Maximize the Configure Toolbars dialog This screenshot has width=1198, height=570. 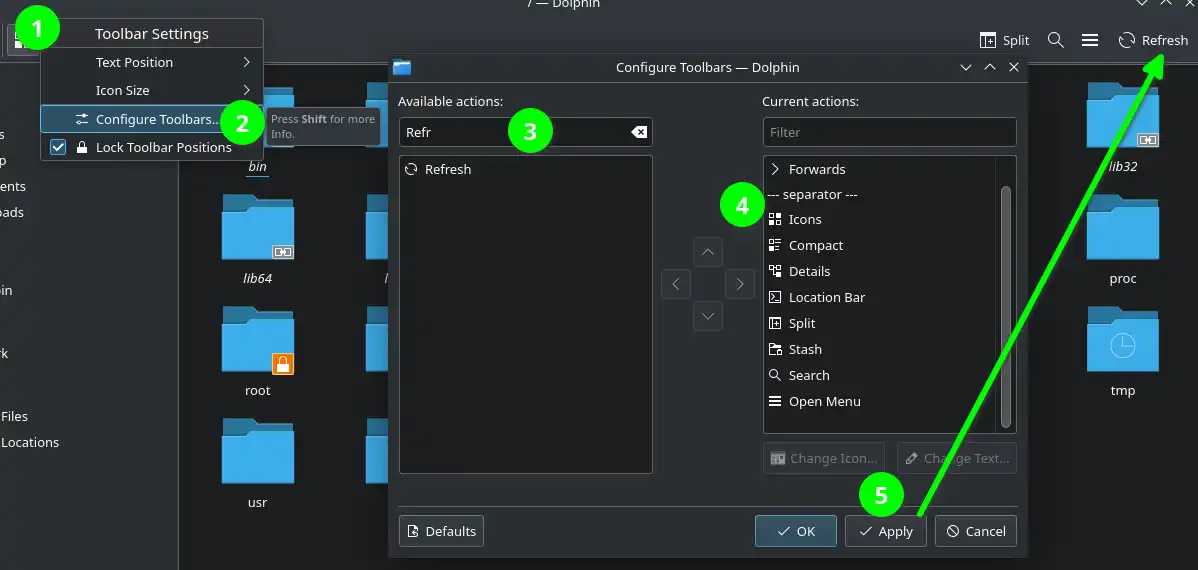point(990,67)
